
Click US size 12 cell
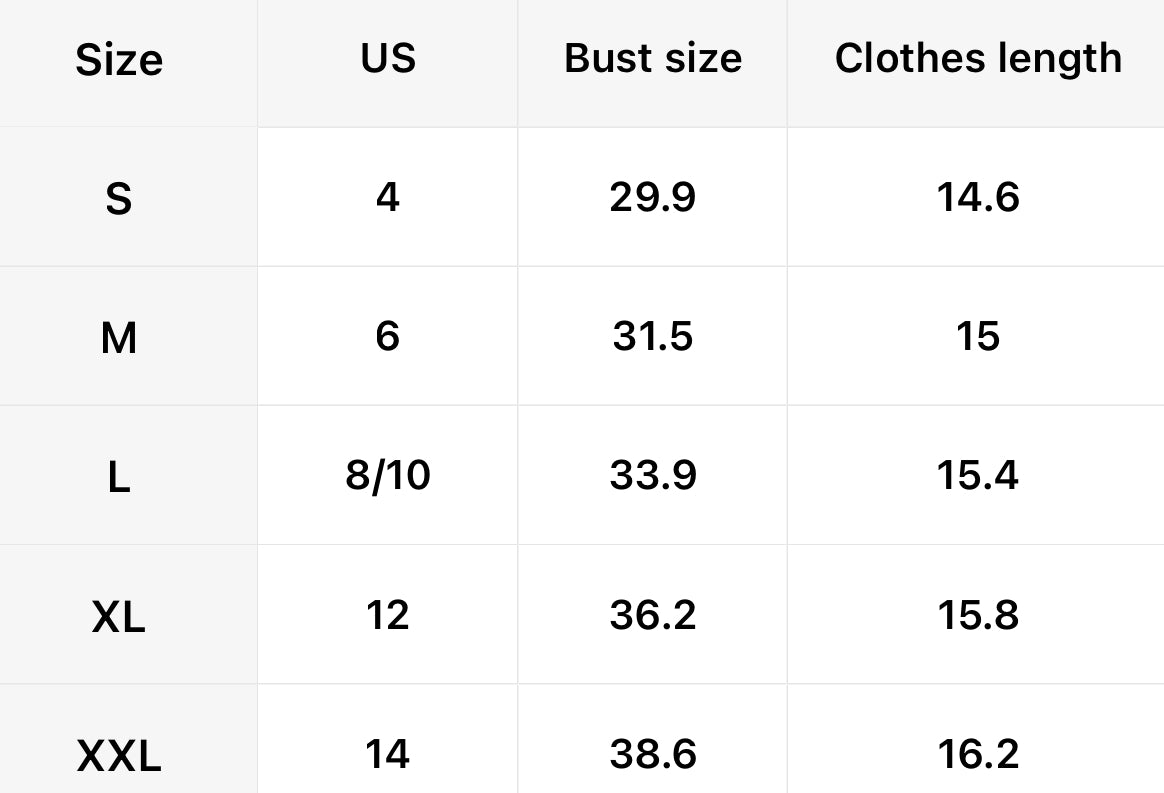[388, 615]
